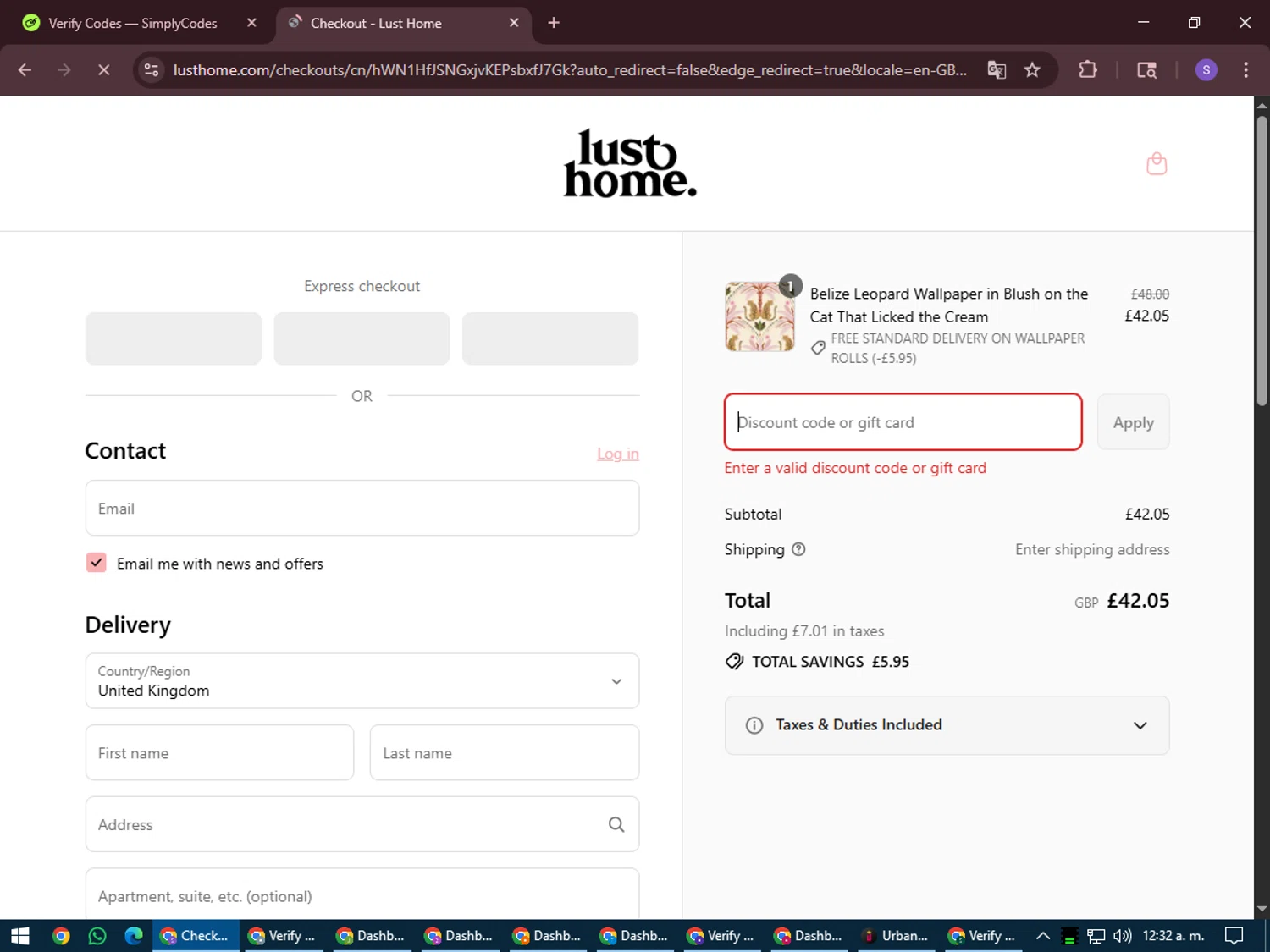Screen dimensions: 1270x952
Task: Bookmark this page with star icon
Action: [1032, 70]
